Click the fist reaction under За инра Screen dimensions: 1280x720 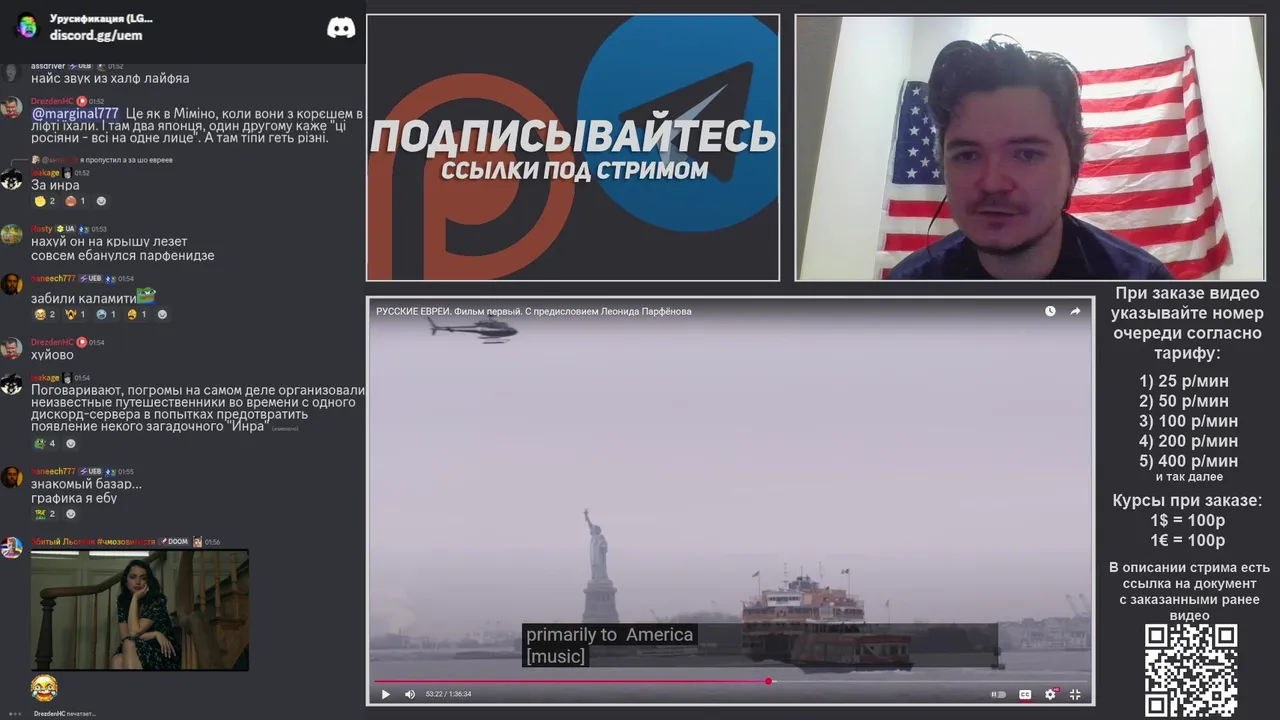45,201
